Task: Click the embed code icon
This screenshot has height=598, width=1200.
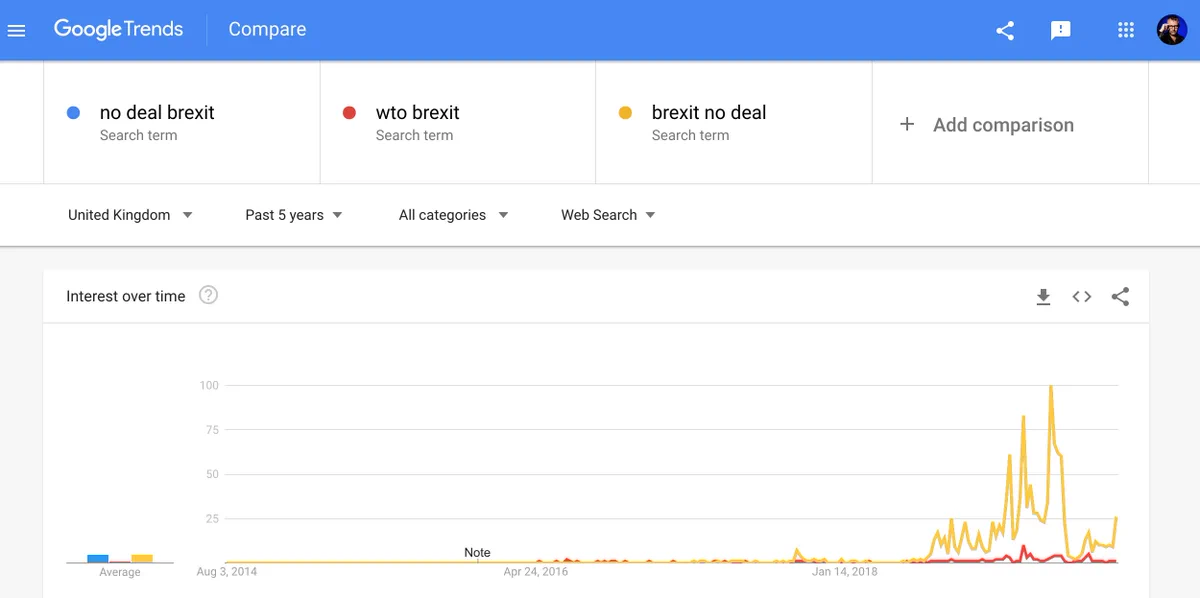Action: (1082, 296)
